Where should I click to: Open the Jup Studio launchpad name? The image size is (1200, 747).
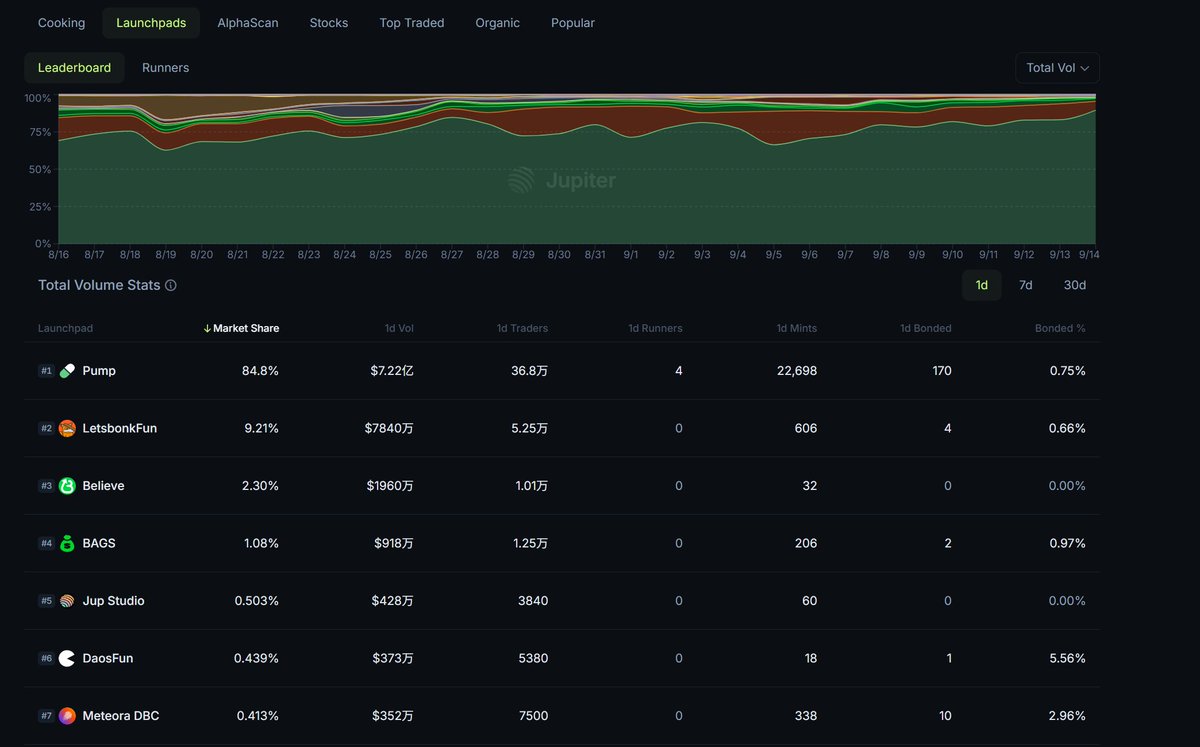(x=114, y=601)
